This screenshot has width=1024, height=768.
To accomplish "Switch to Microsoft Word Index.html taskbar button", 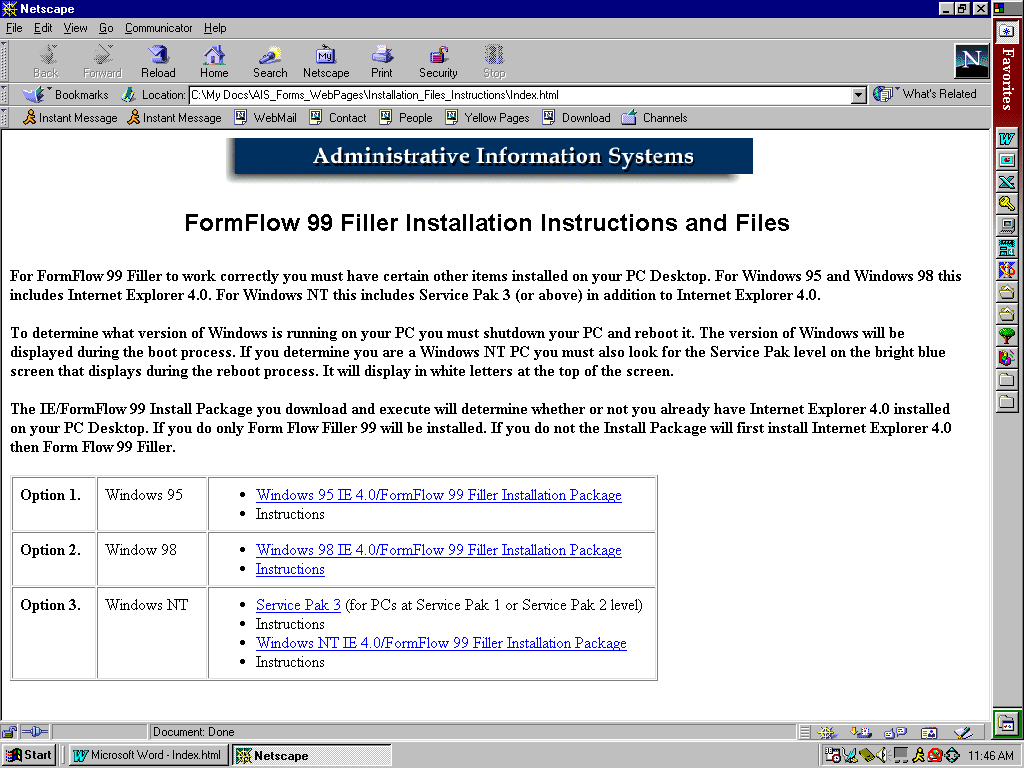I will click(148, 755).
